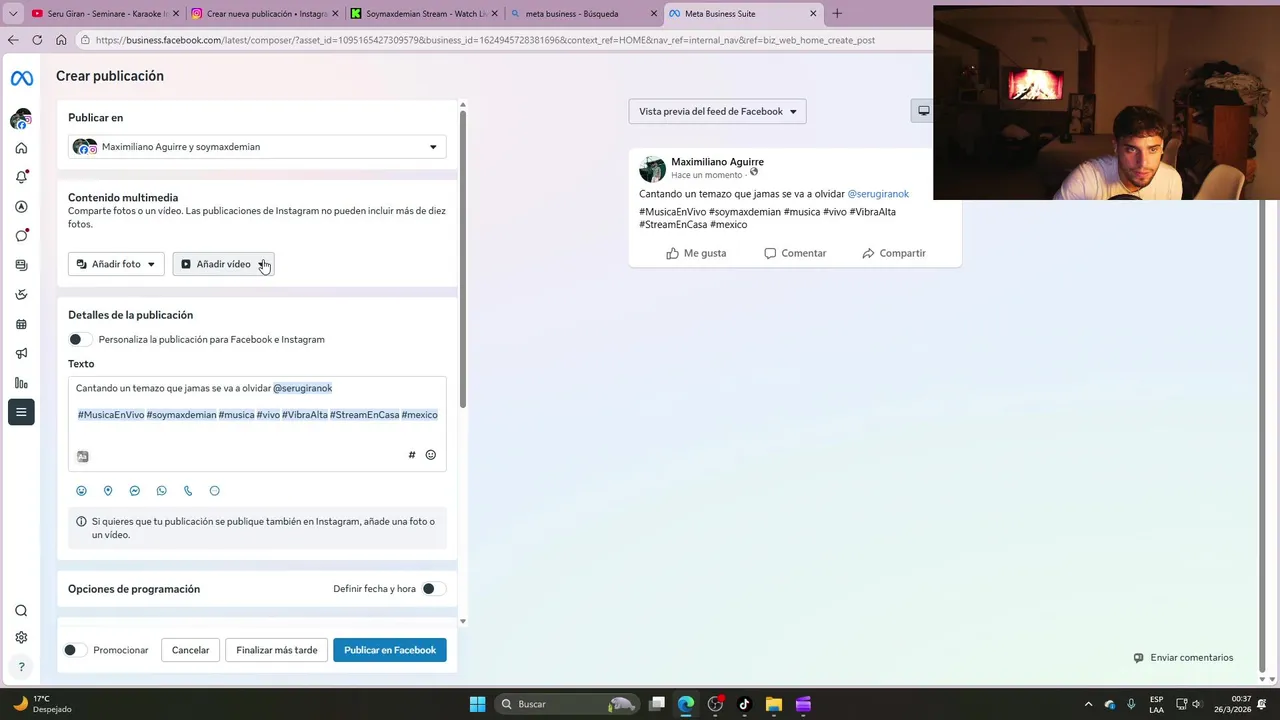This screenshot has width=1280, height=720.
Task: Click Publicar en Facebook button
Action: pos(390,650)
